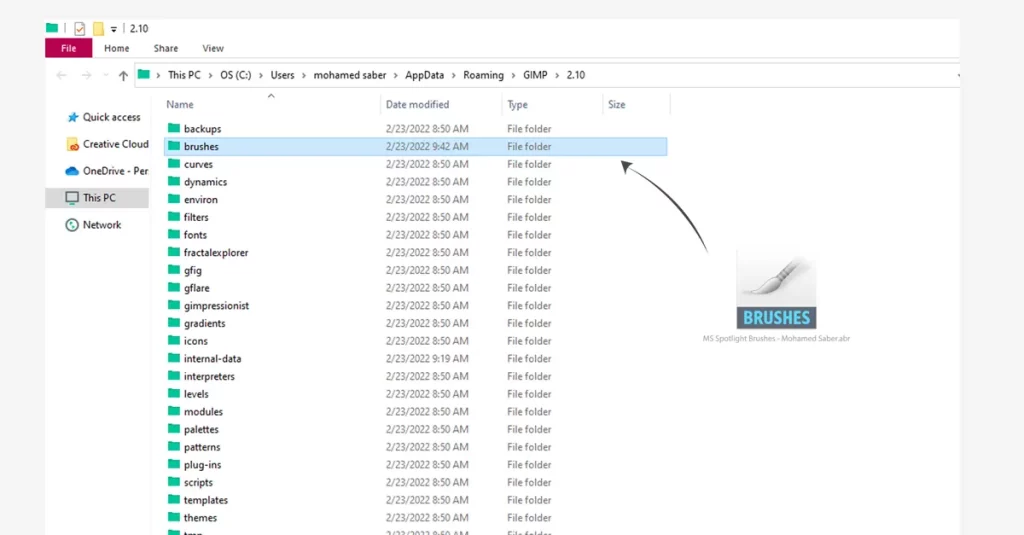
Task: Click the curves folder icon
Action: click(x=174, y=163)
